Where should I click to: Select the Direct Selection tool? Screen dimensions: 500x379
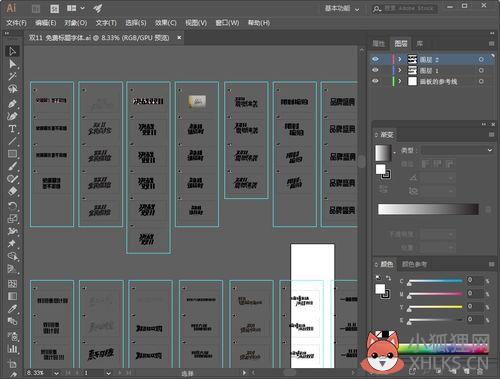pos(12,64)
